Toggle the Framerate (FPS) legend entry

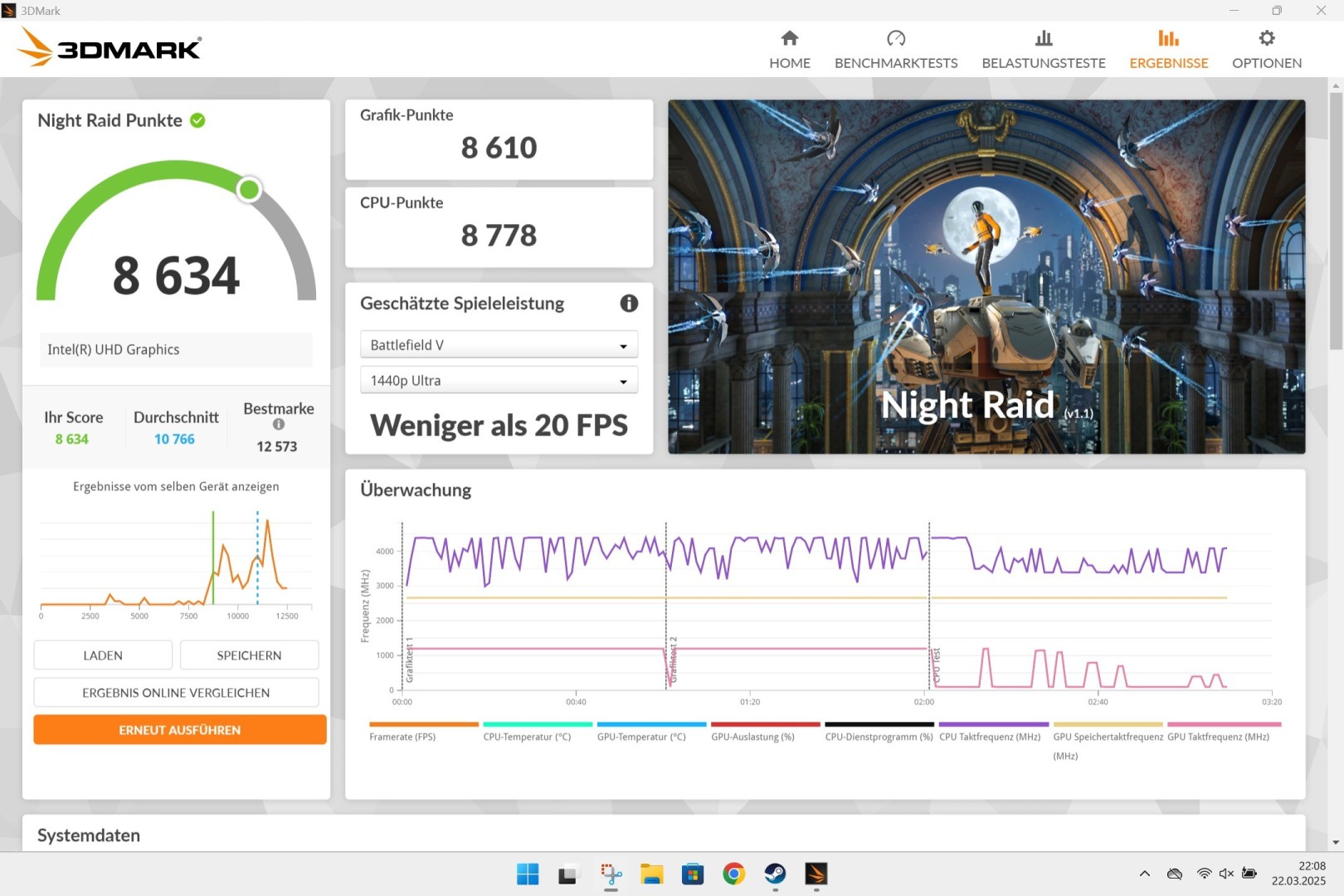coord(423,732)
